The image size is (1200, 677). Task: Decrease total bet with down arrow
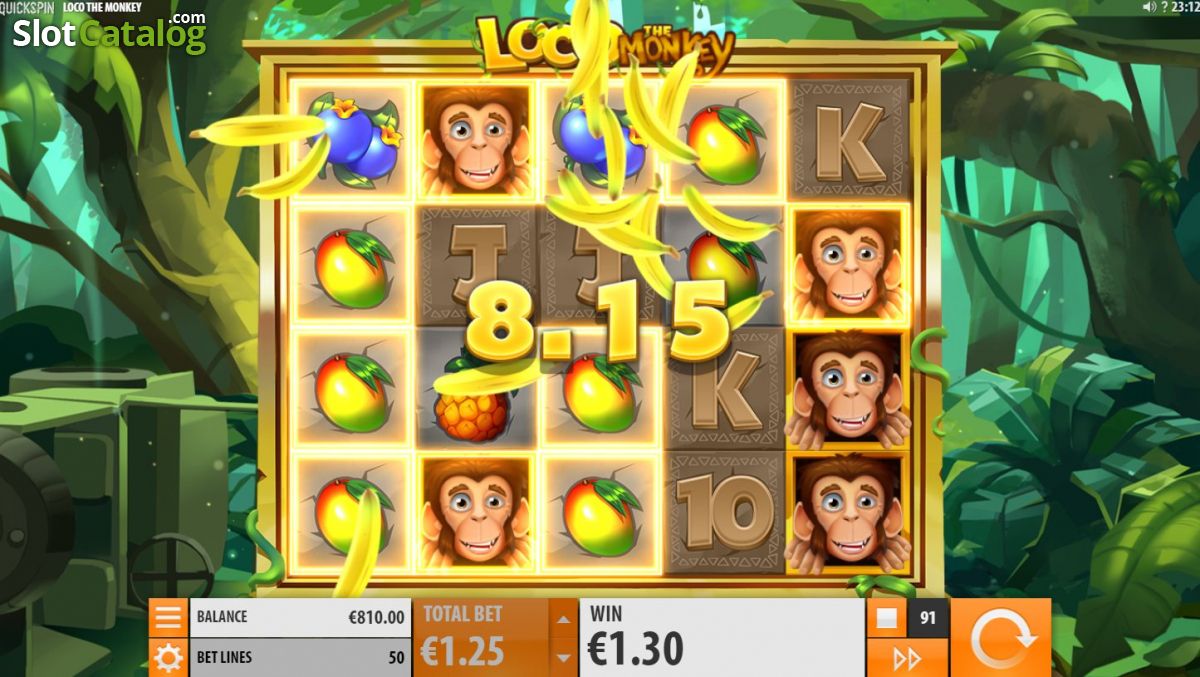(x=563, y=657)
